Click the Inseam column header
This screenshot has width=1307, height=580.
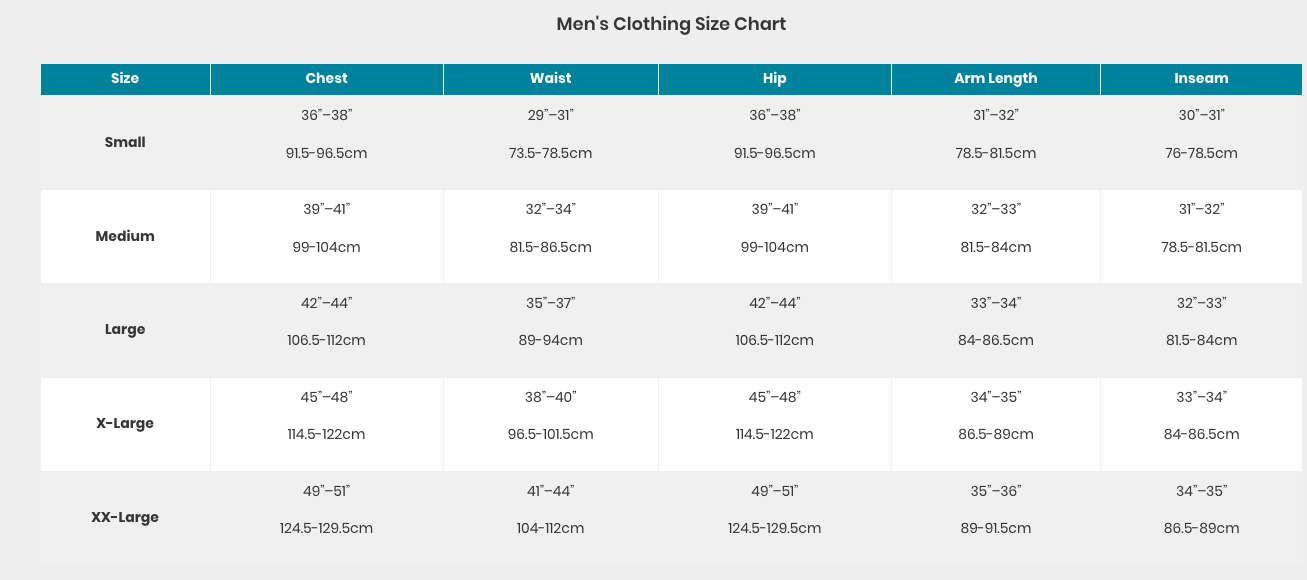coord(1201,78)
